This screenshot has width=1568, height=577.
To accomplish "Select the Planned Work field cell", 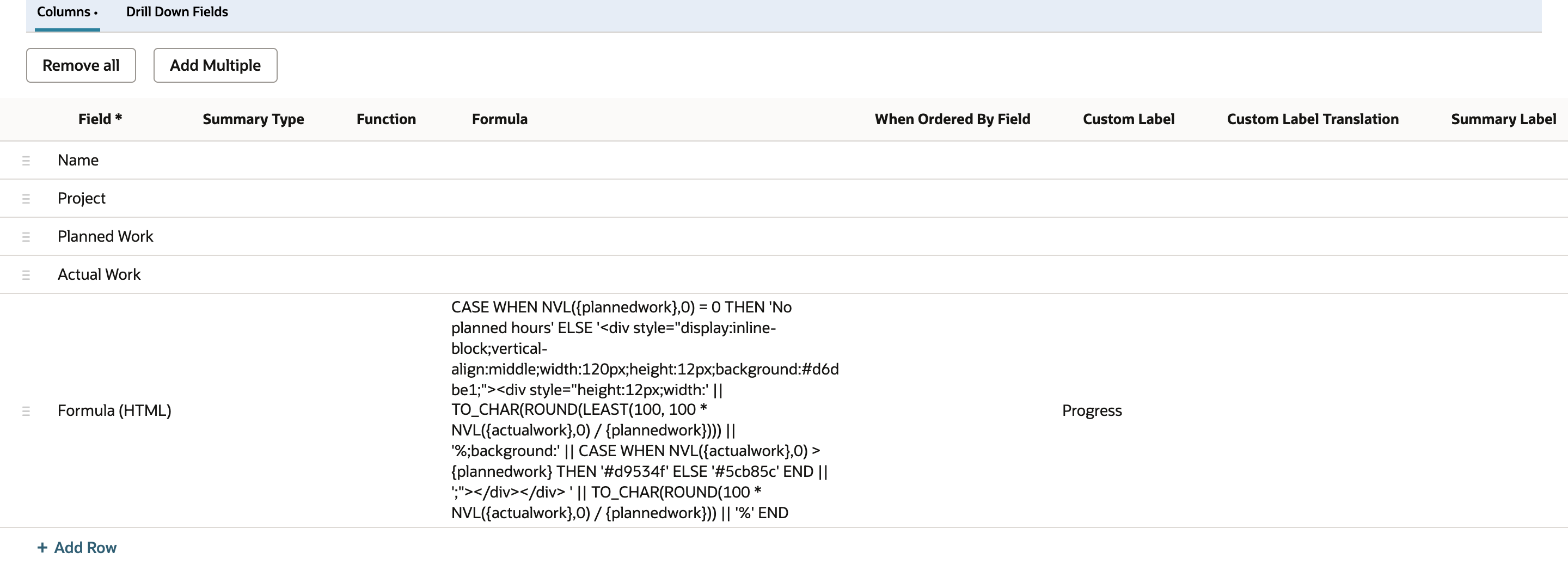I will tap(105, 236).
